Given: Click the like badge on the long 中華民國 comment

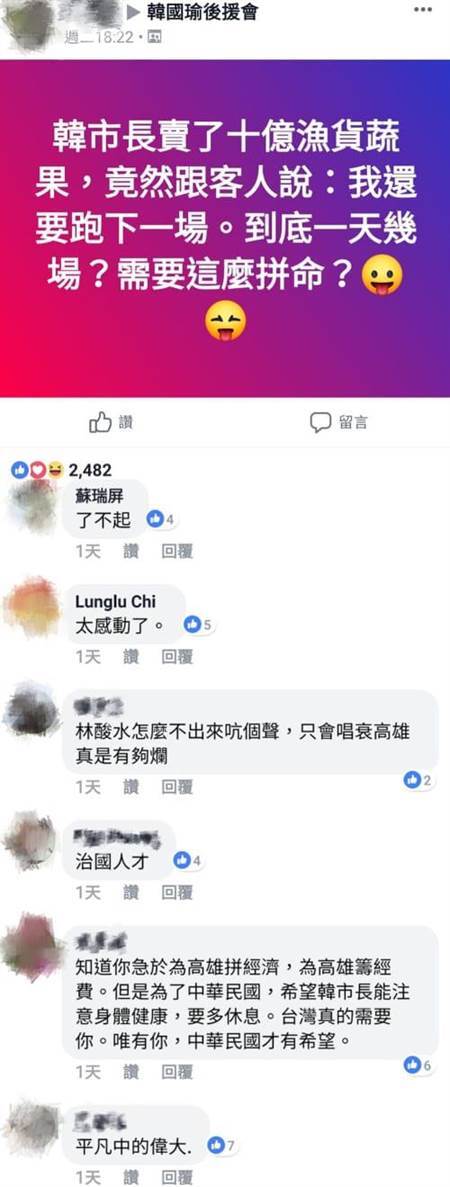Looking at the screenshot, I should click(x=418, y=1065).
